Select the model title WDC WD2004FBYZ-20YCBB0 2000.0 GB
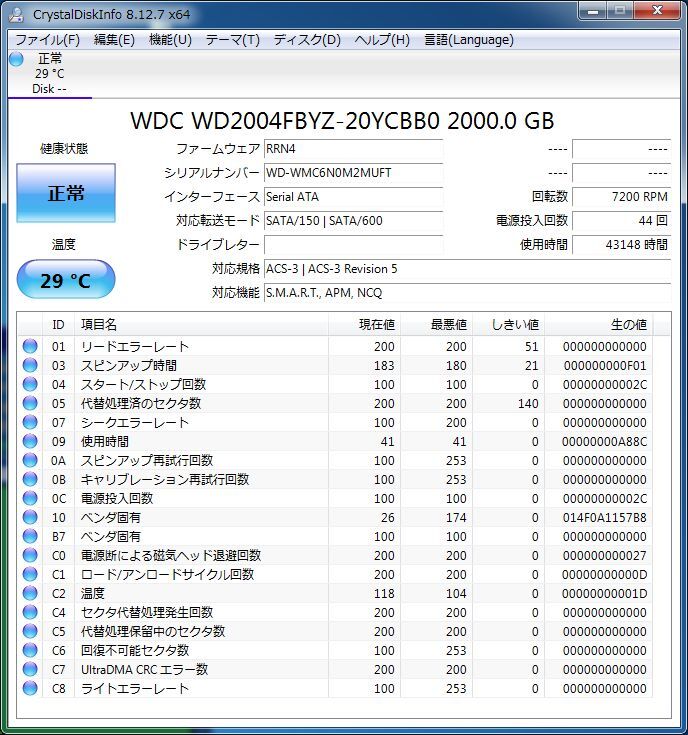 (342, 121)
